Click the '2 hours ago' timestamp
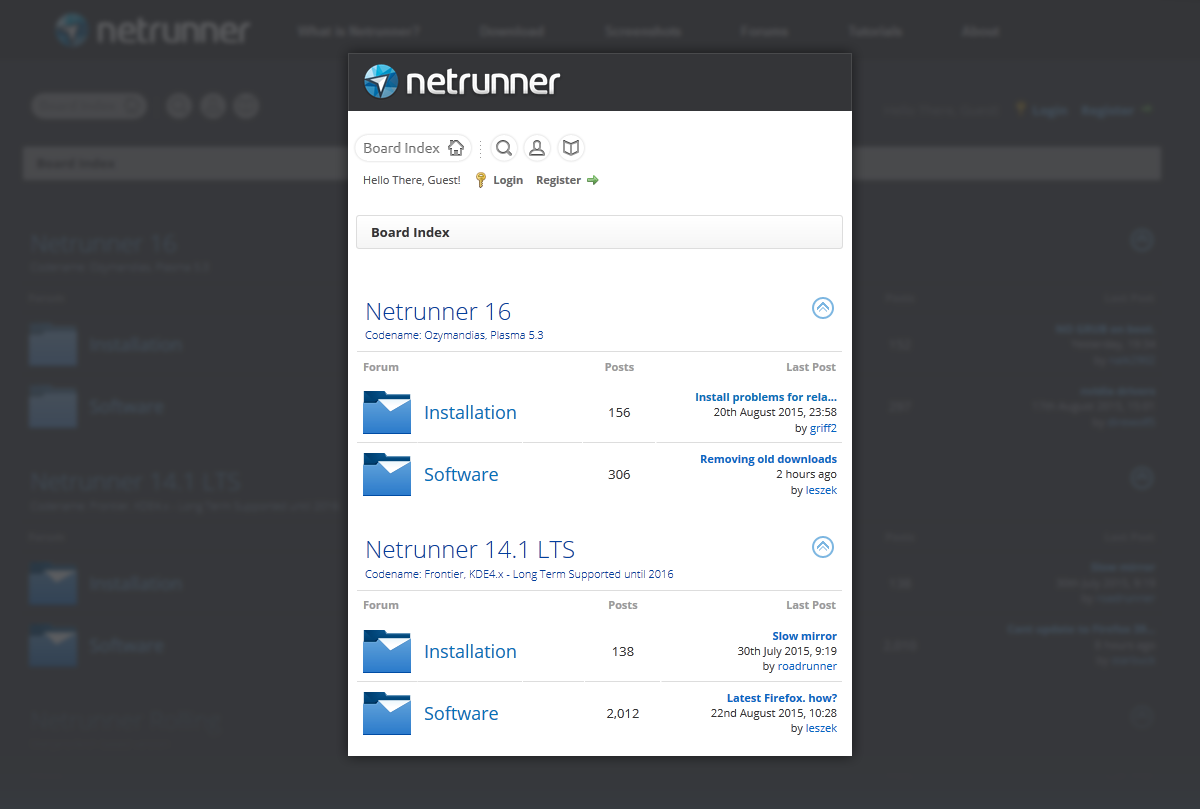The width and height of the screenshot is (1200, 809). tap(807, 474)
